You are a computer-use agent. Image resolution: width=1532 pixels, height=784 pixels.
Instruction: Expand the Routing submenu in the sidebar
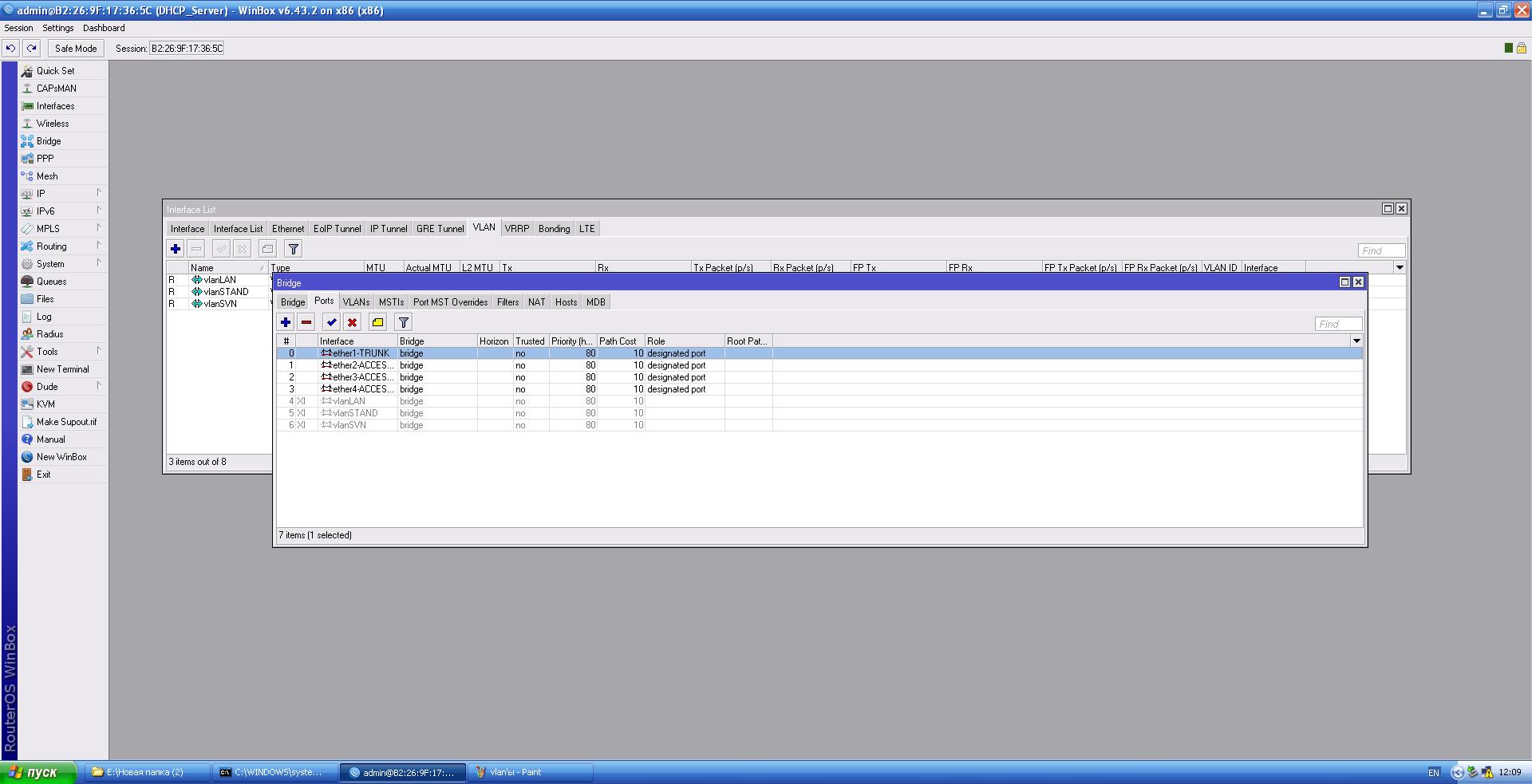[x=62, y=246]
